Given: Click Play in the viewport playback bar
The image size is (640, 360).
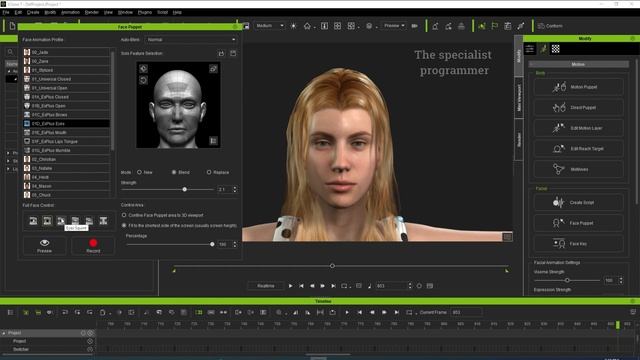Looking at the screenshot, I should [x=290, y=286].
